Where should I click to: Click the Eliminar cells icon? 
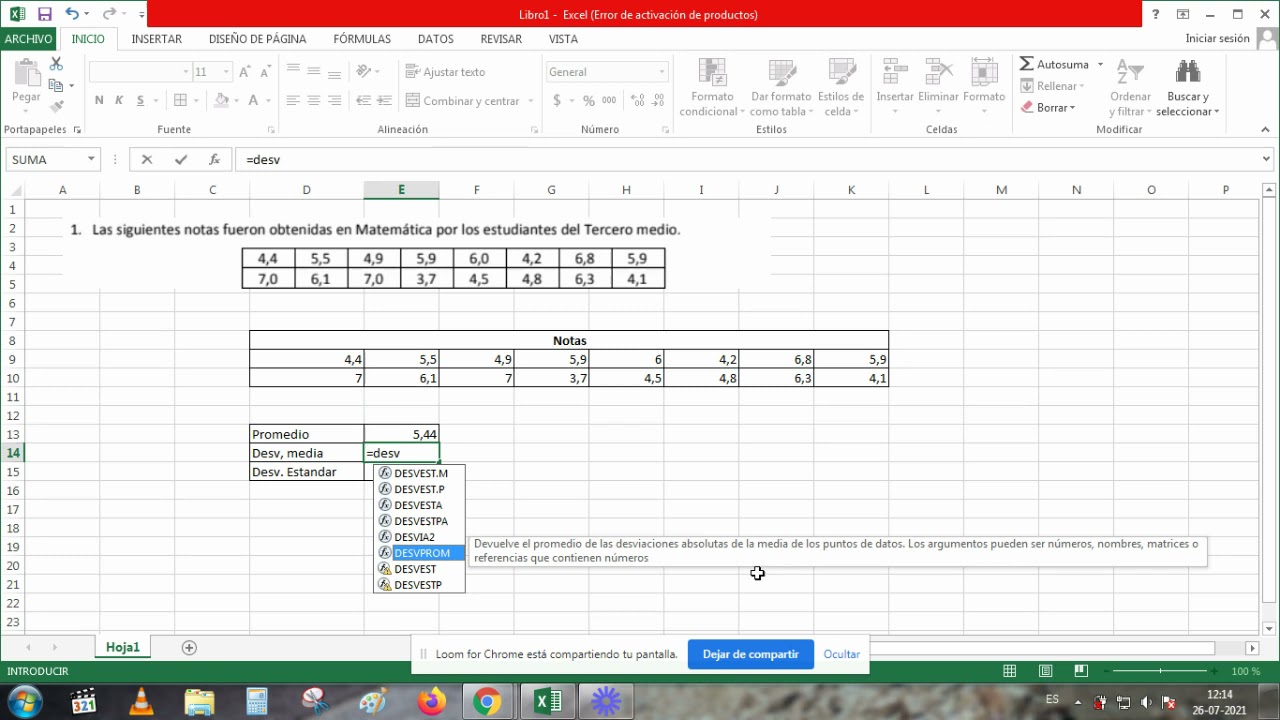[x=939, y=72]
